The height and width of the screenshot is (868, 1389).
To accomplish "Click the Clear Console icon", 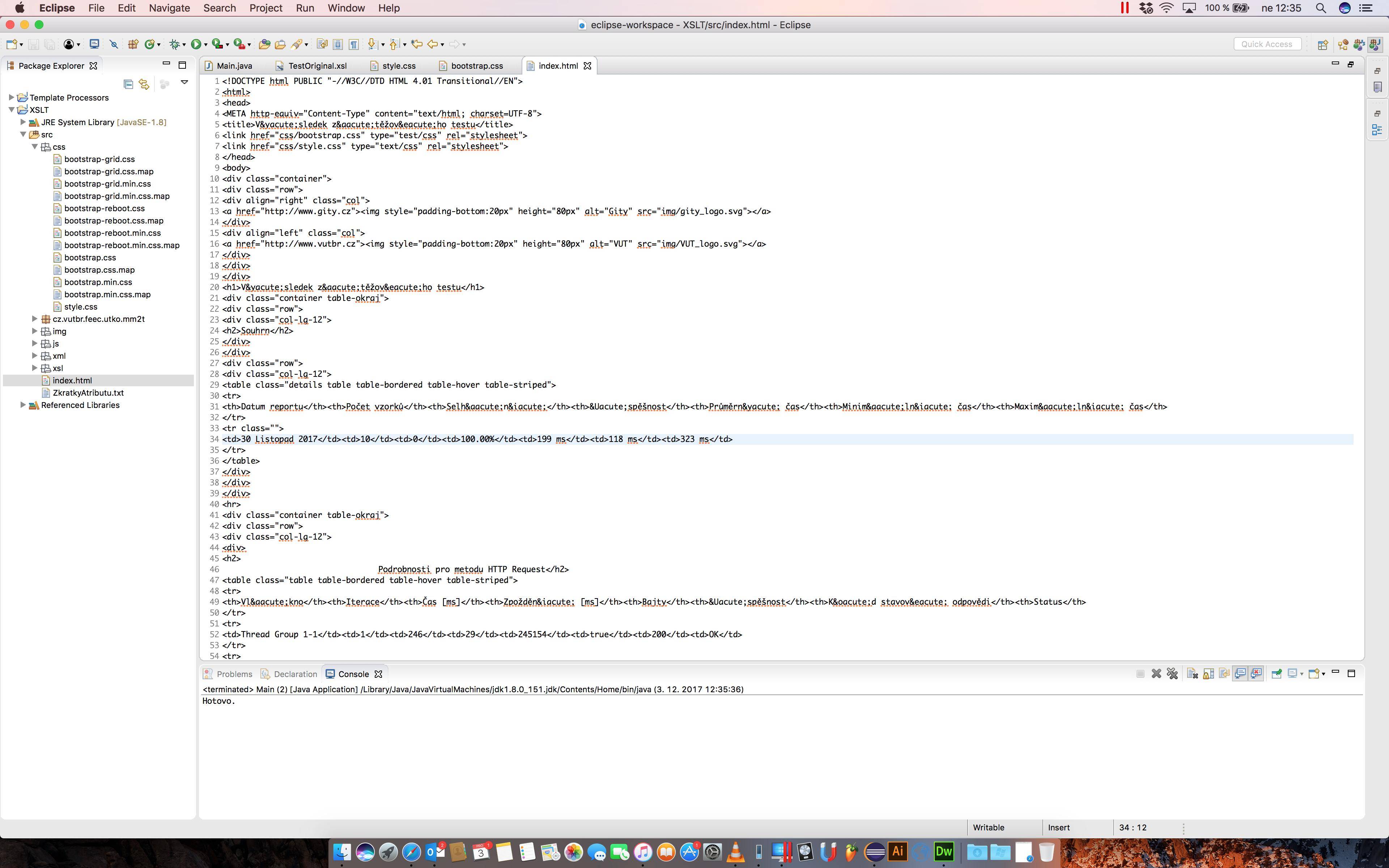I will point(1192,673).
